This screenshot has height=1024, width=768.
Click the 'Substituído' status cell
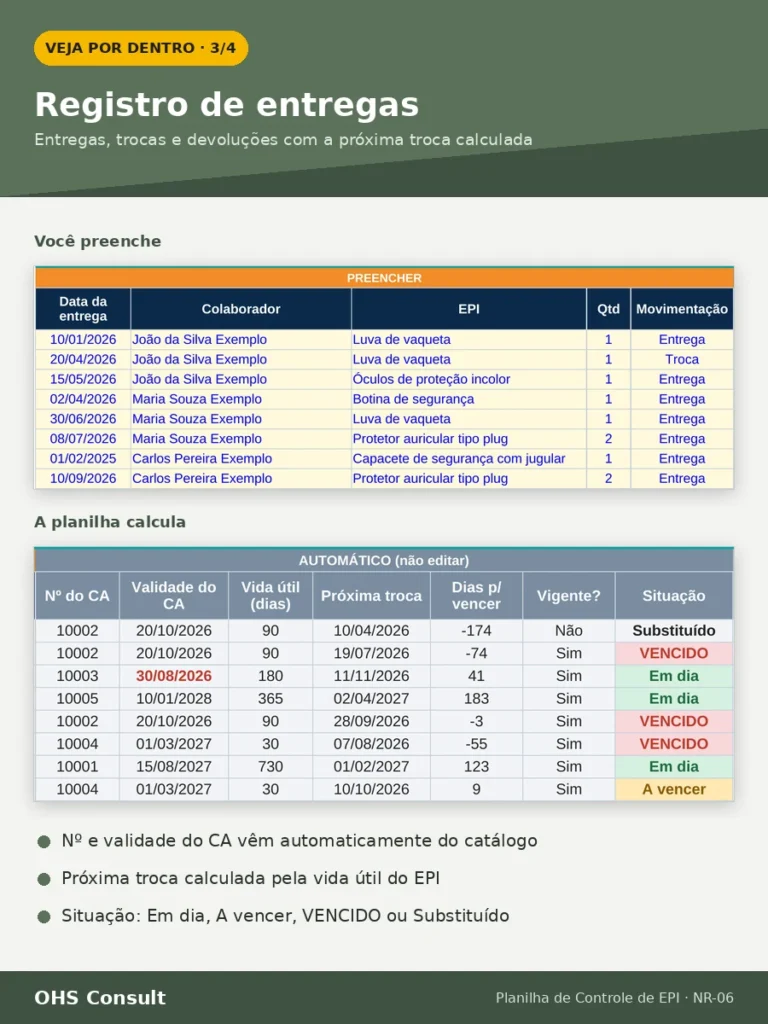[674, 631]
